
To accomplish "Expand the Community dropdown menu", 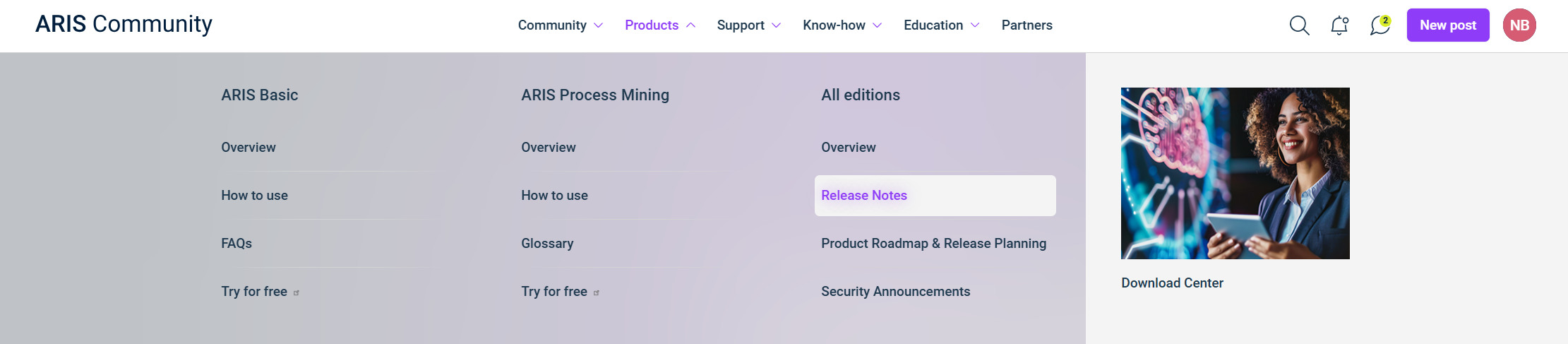I will coord(561,25).
